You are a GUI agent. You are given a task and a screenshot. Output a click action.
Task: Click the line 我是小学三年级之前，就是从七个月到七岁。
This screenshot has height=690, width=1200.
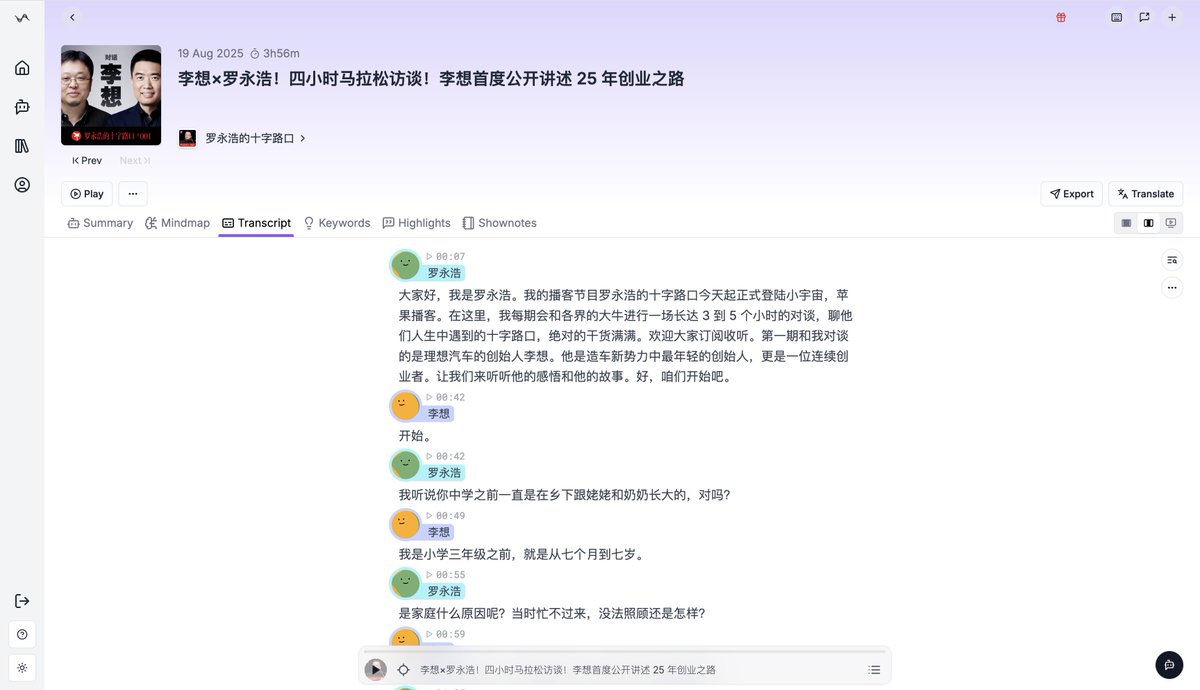click(522, 554)
